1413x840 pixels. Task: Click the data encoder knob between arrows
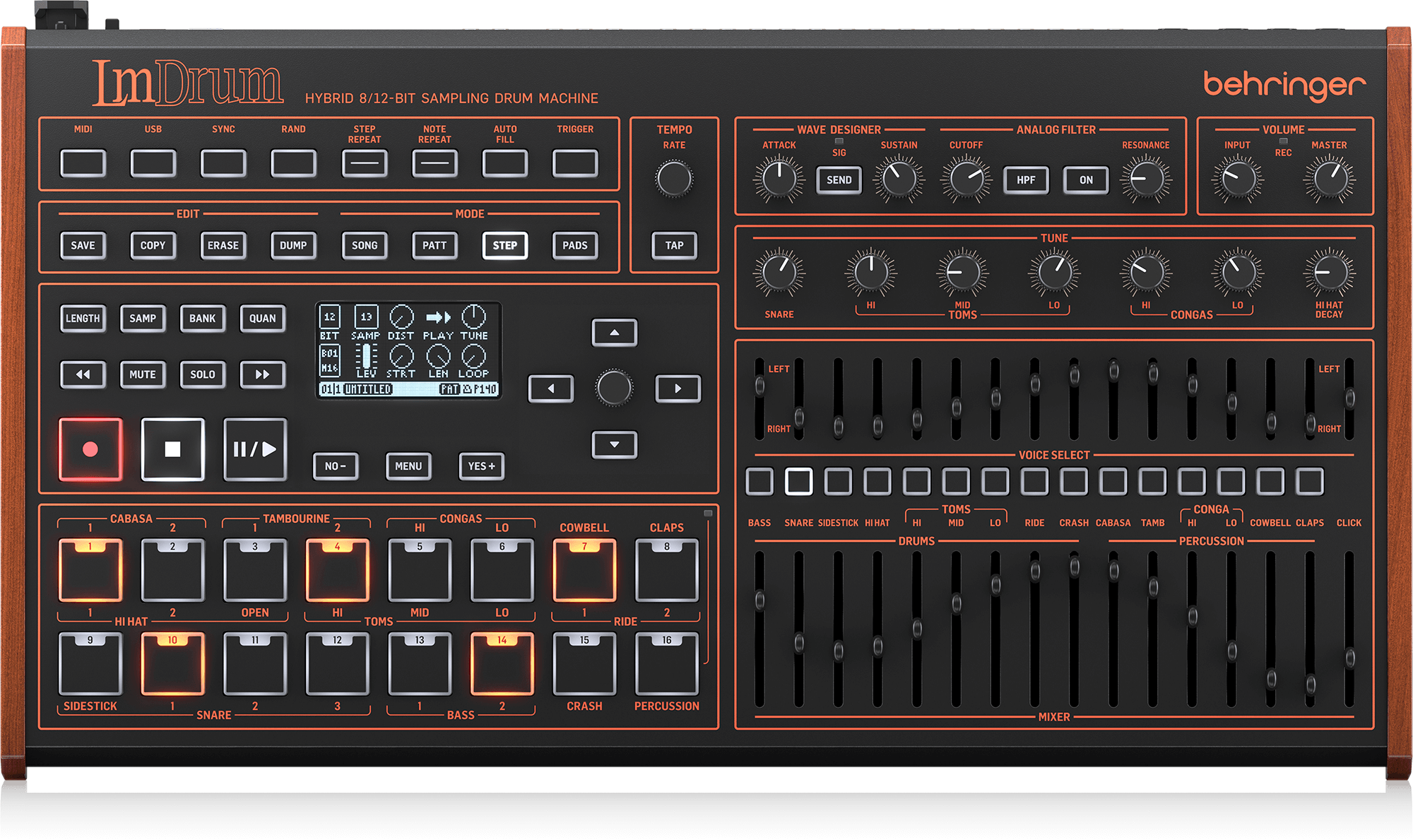(615, 388)
